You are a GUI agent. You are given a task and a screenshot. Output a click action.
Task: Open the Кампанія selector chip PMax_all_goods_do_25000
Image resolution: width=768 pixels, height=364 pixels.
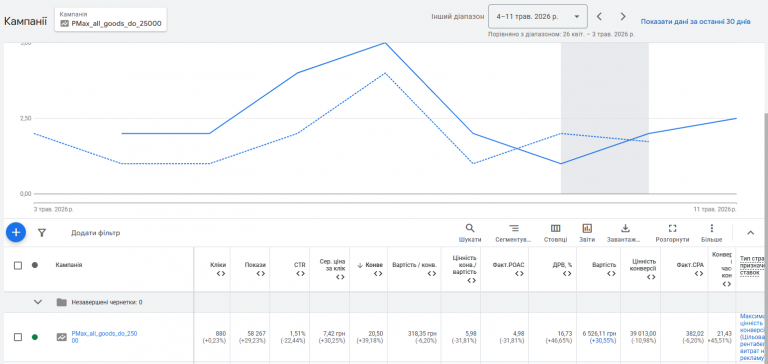tap(111, 20)
